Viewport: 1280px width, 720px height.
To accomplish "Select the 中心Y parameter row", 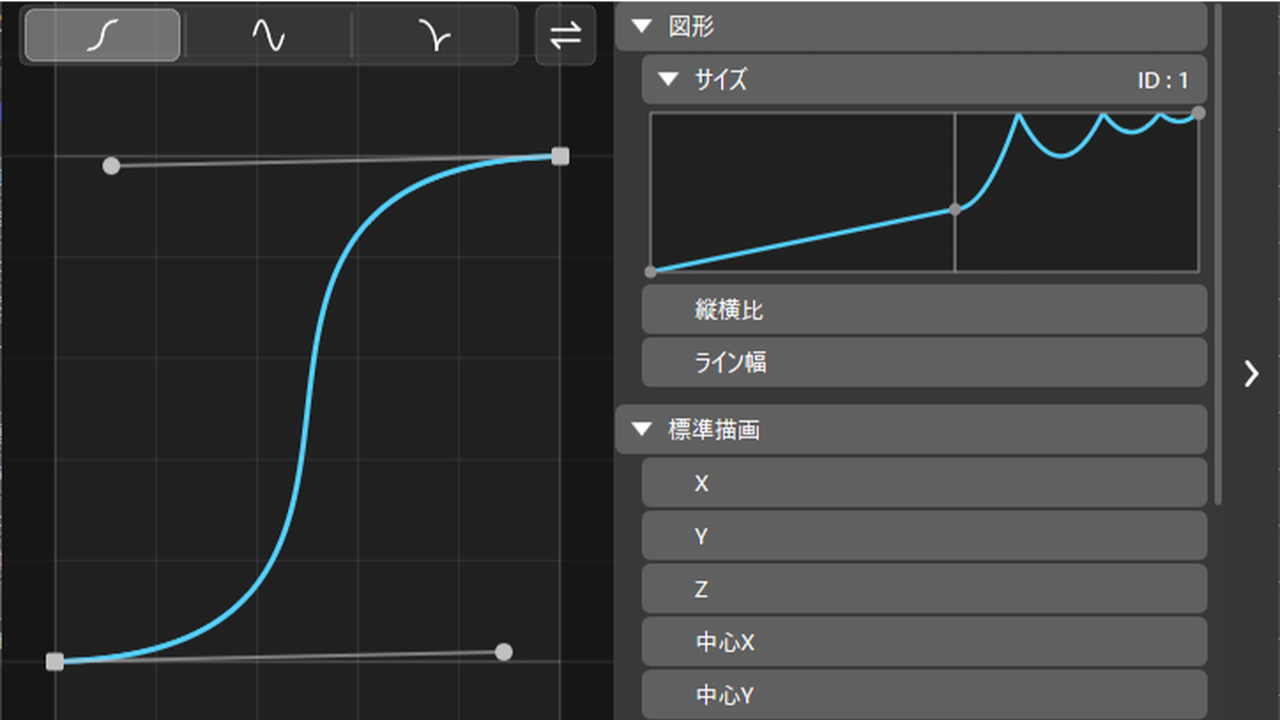I will tap(924, 695).
